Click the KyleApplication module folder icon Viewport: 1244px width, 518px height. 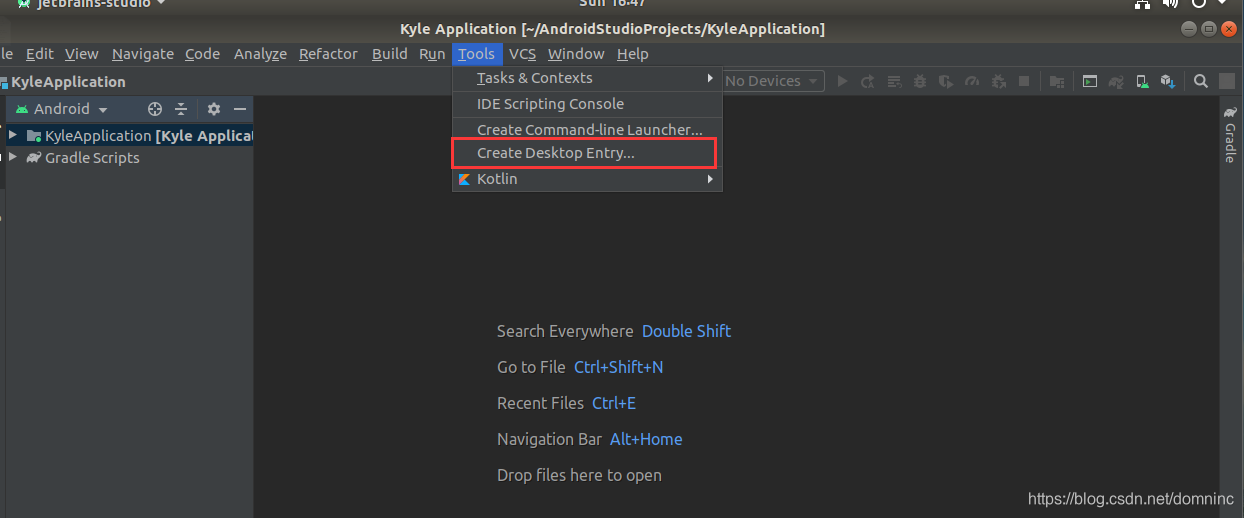click(x=34, y=136)
